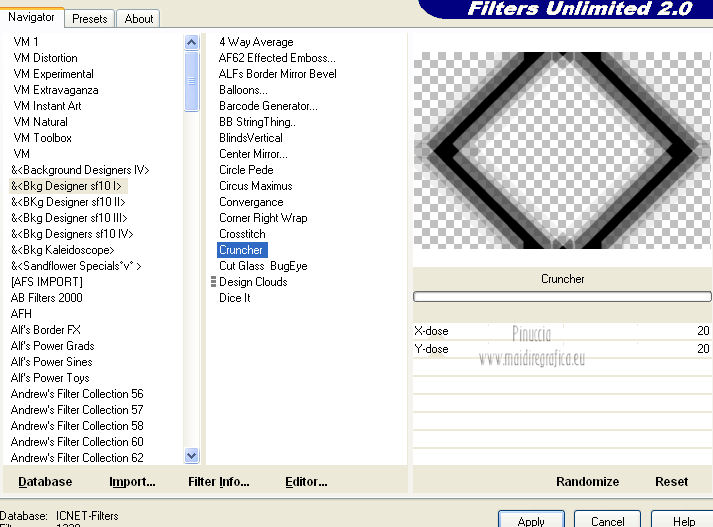Choose Cut Glass BugEye filter
The width and height of the screenshot is (713, 527).
pyautogui.click(x=263, y=266)
